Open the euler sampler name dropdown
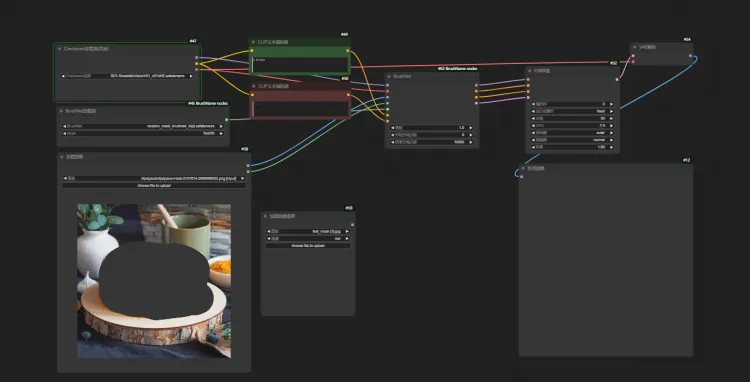 (x=573, y=132)
